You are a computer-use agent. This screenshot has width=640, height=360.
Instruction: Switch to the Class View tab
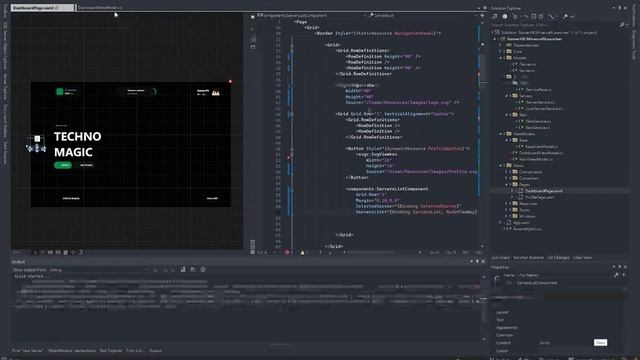tap(582, 258)
